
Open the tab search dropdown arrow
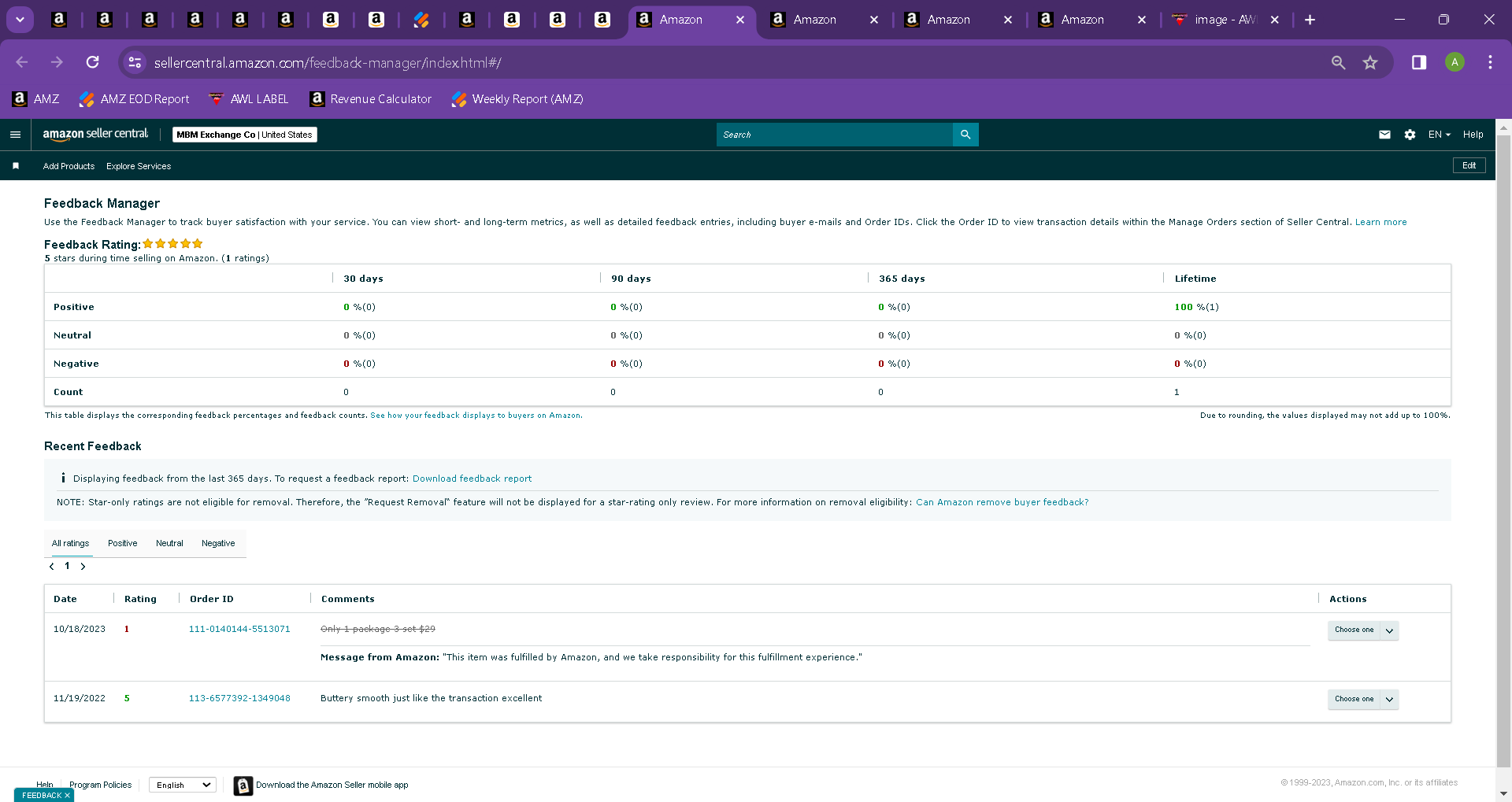[20, 20]
